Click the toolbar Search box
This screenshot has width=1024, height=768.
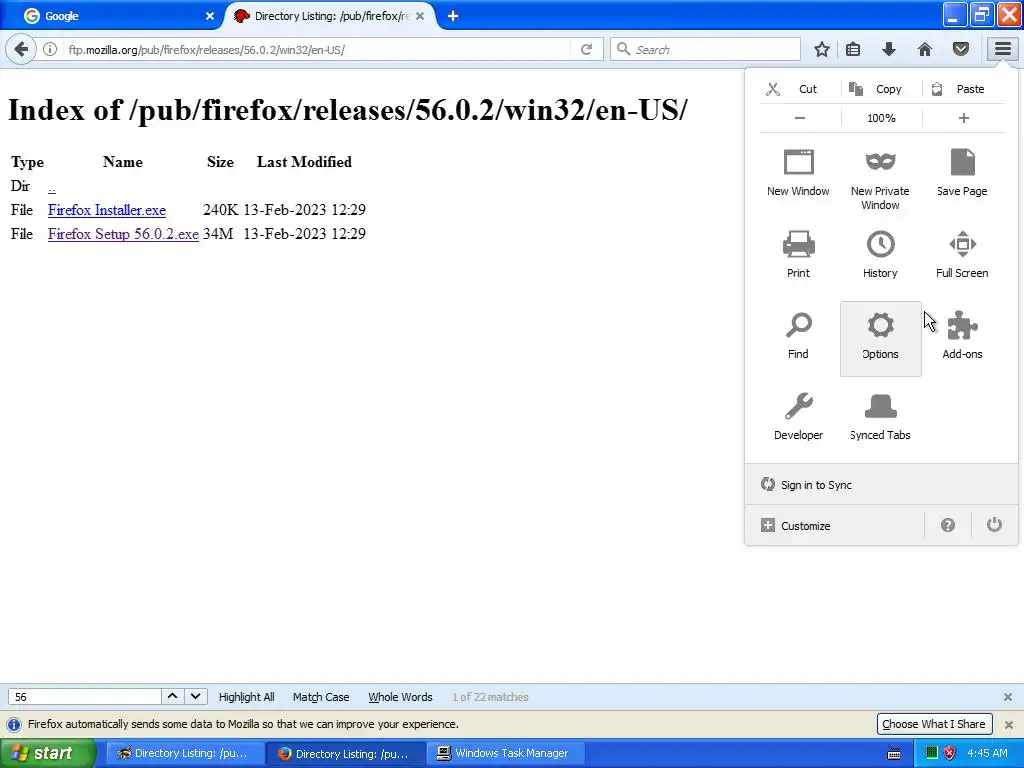coord(705,50)
